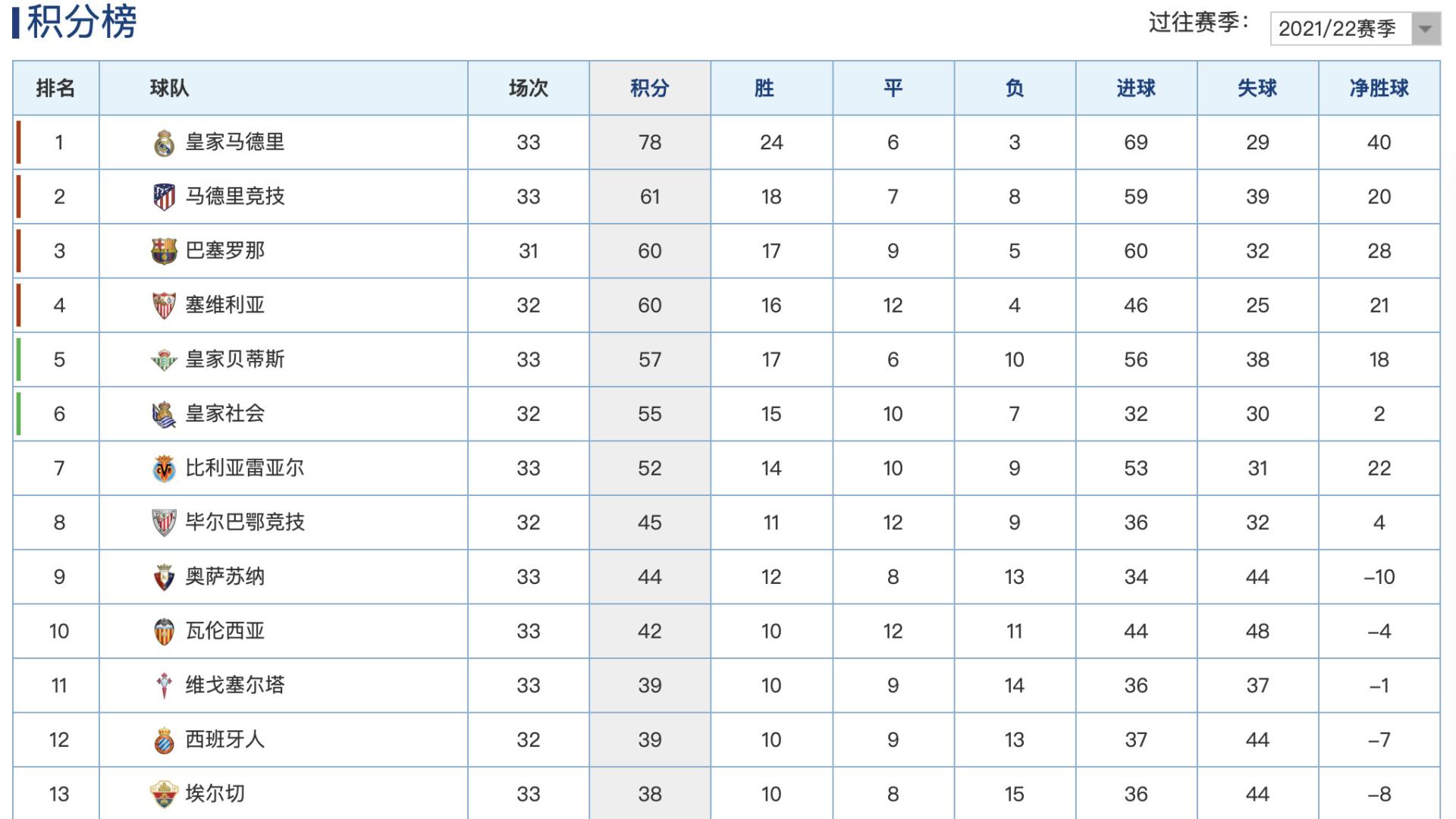Click the Valencia bat crest icon
The width and height of the screenshot is (1456, 819).
coord(164,632)
